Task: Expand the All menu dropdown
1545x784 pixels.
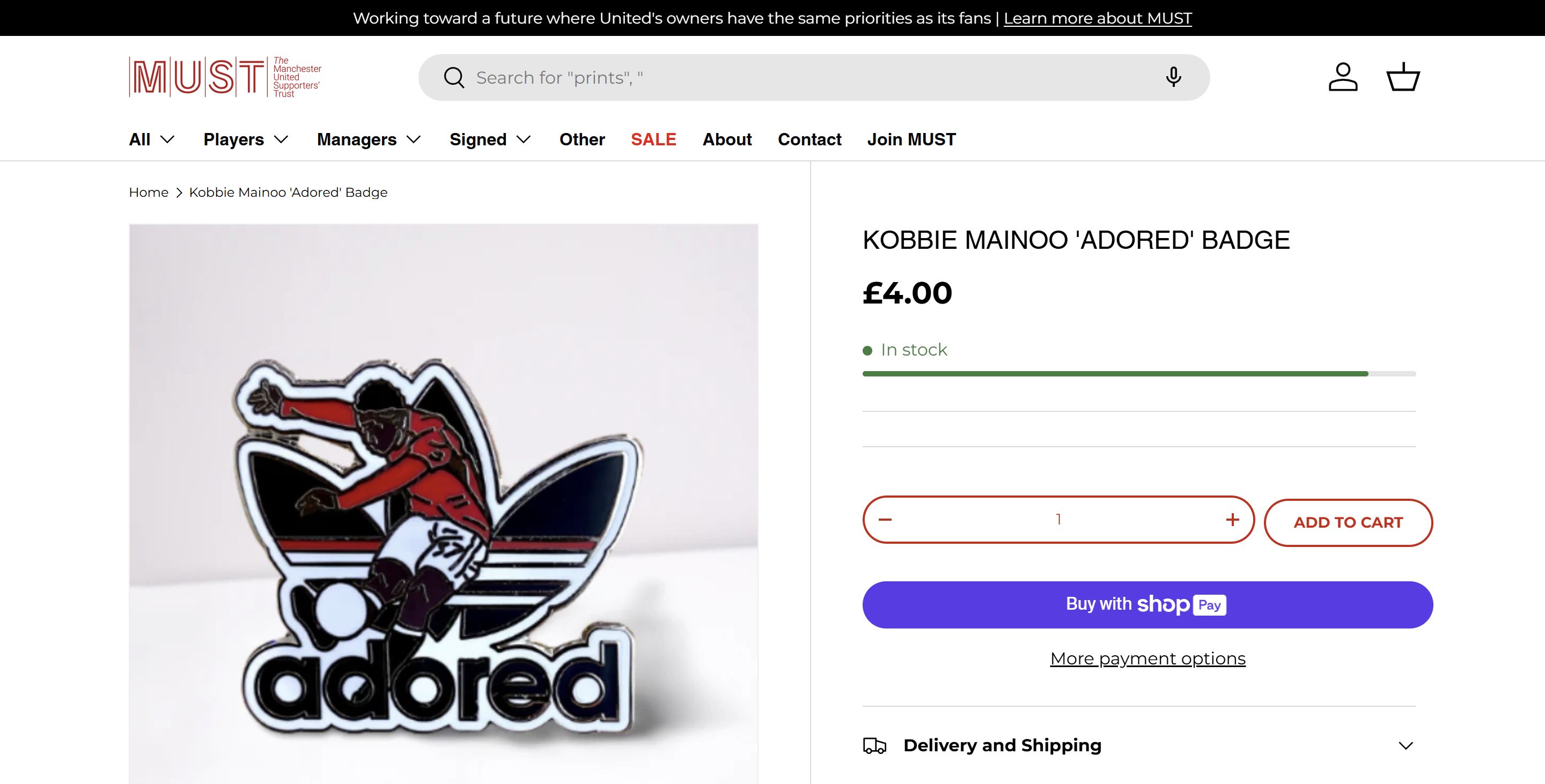Action: [152, 139]
